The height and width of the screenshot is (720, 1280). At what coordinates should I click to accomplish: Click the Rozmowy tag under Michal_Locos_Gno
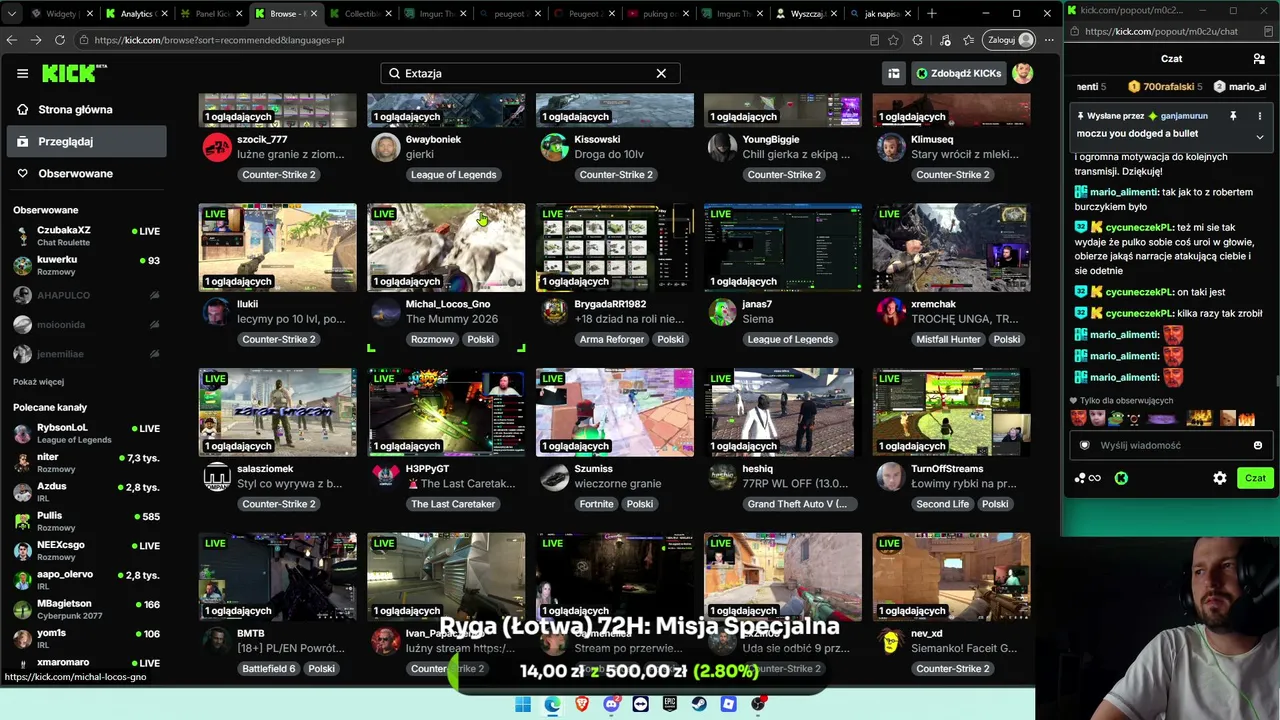coord(432,339)
